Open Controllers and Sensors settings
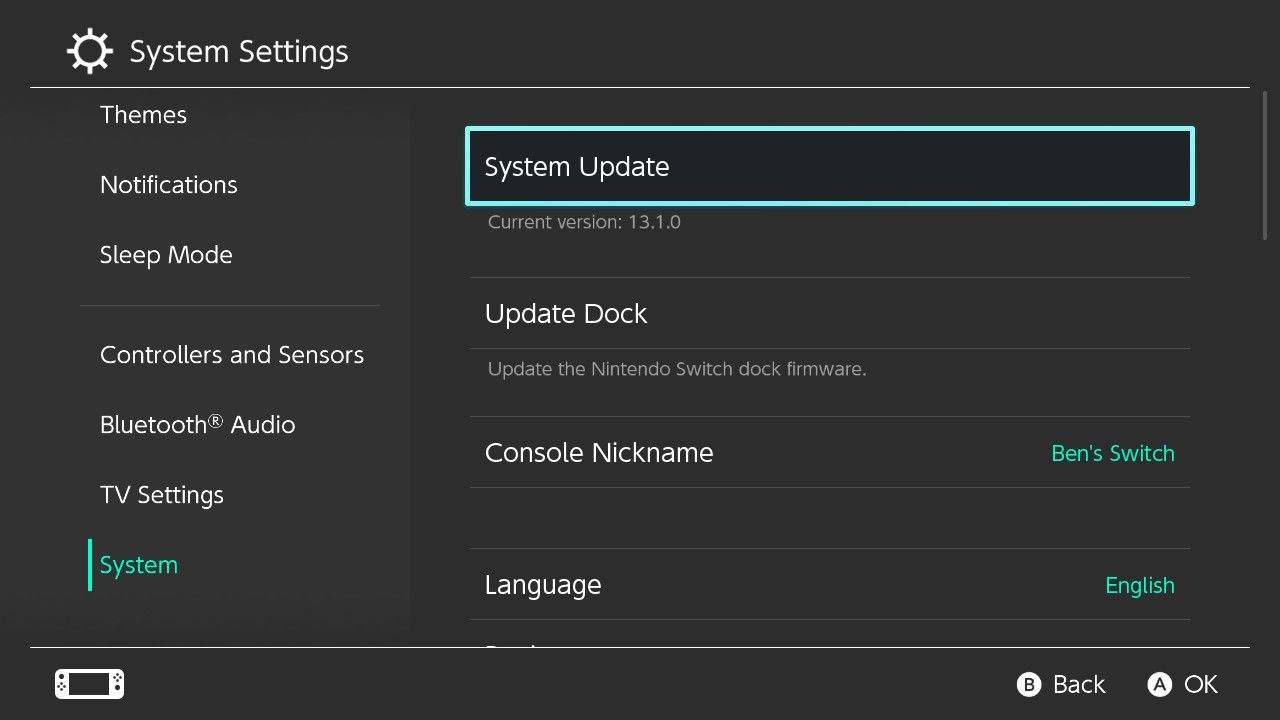 (232, 354)
